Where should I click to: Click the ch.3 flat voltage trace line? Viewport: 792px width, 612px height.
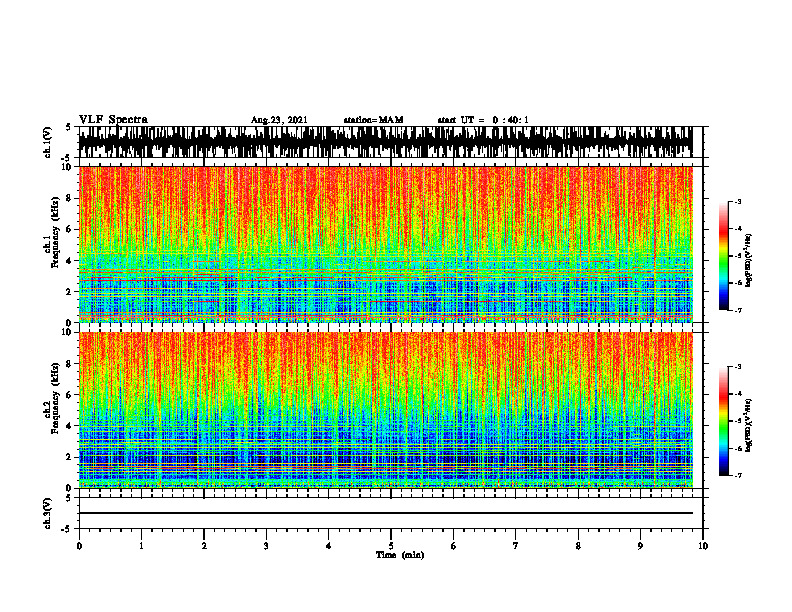(386, 513)
